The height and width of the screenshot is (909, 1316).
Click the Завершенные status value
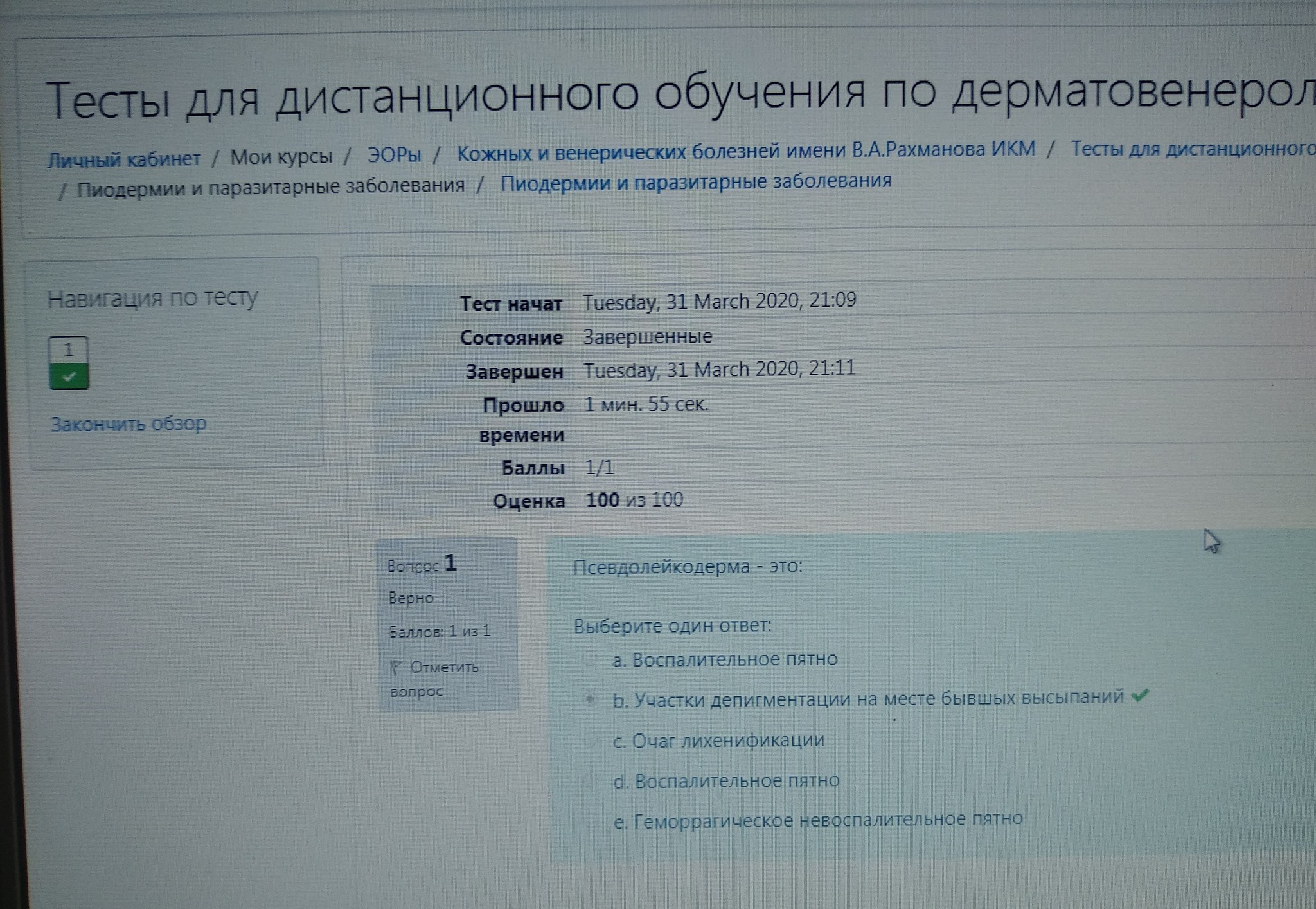click(x=648, y=336)
